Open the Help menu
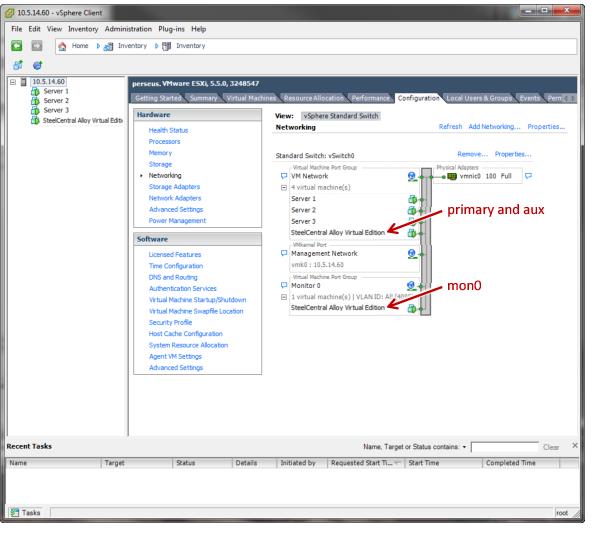The height and width of the screenshot is (536, 613). pyautogui.click(x=199, y=29)
